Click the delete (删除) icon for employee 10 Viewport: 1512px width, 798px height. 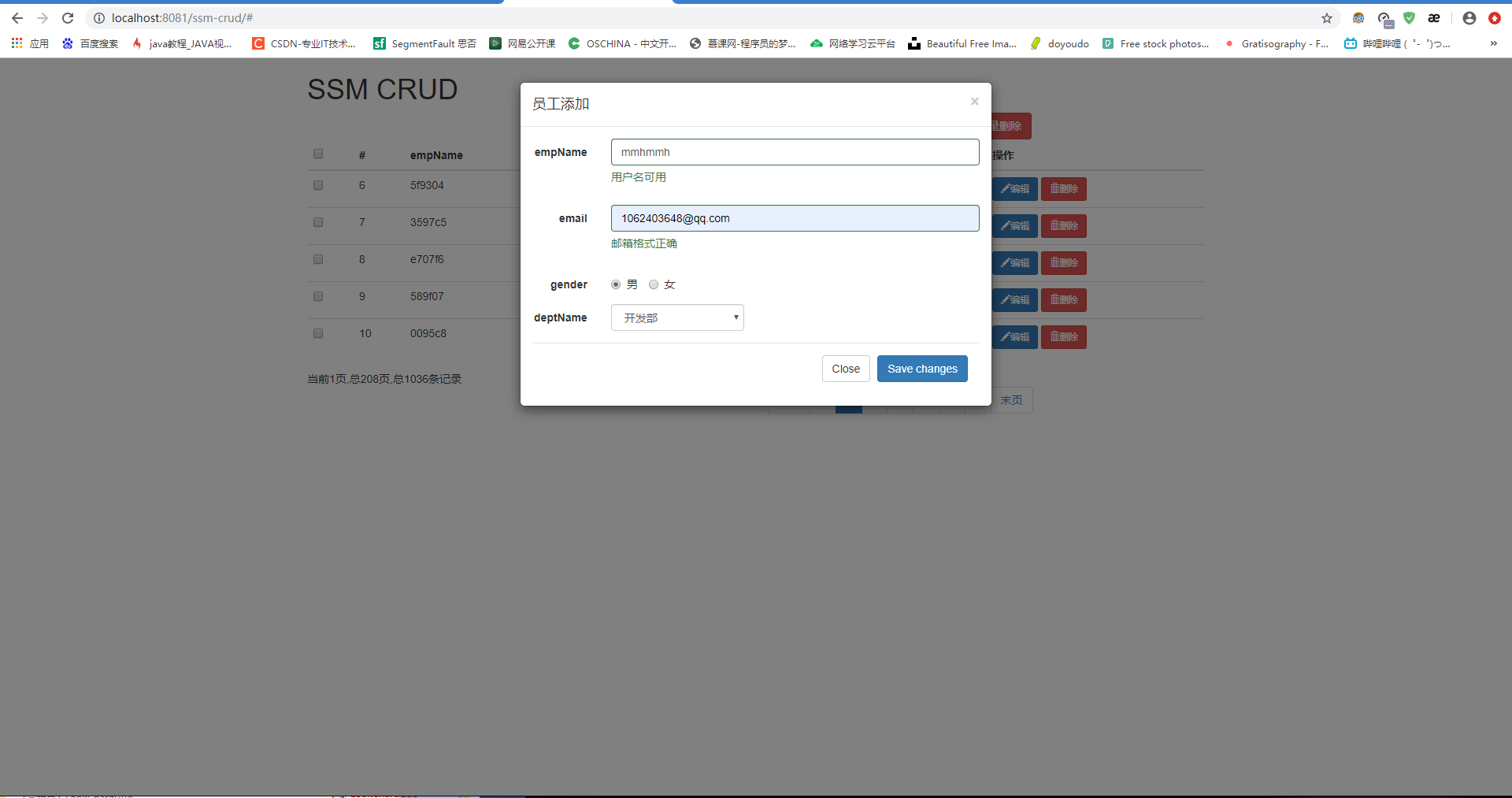(1063, 336)
